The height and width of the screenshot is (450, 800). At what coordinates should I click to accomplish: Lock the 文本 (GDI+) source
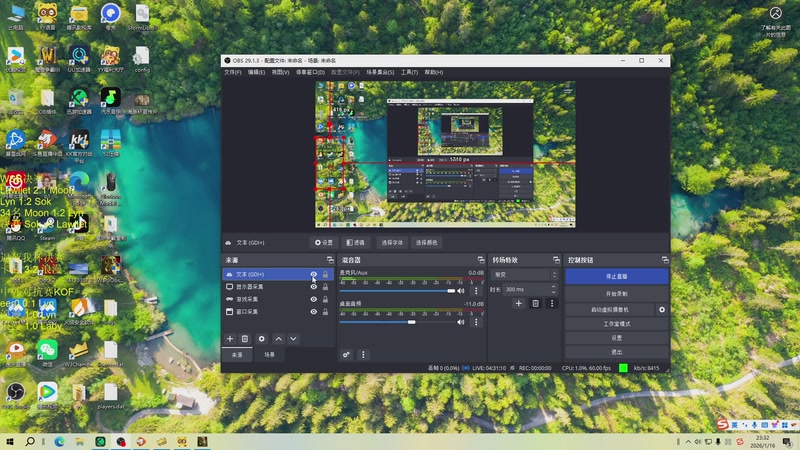point(326,274)
